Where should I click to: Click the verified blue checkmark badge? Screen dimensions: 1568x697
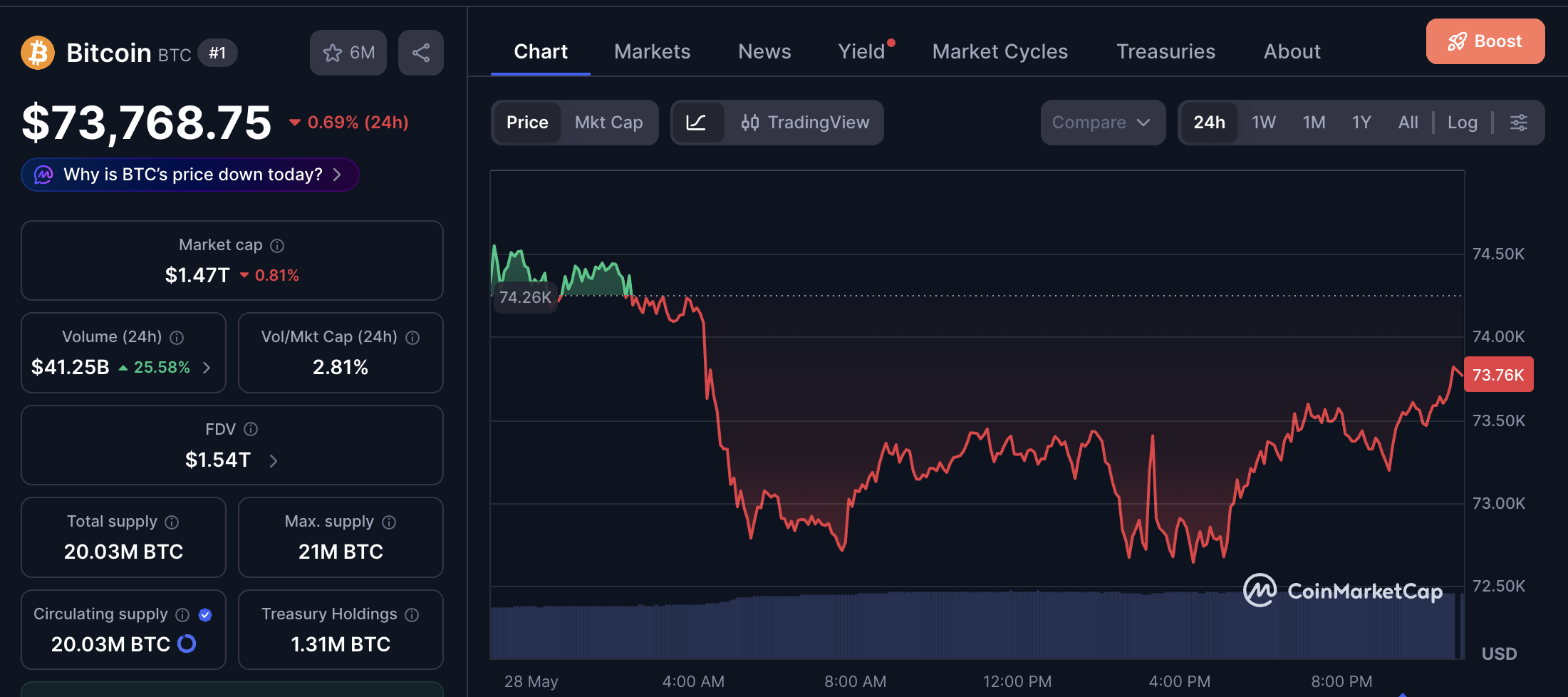[x=205, y=615]
